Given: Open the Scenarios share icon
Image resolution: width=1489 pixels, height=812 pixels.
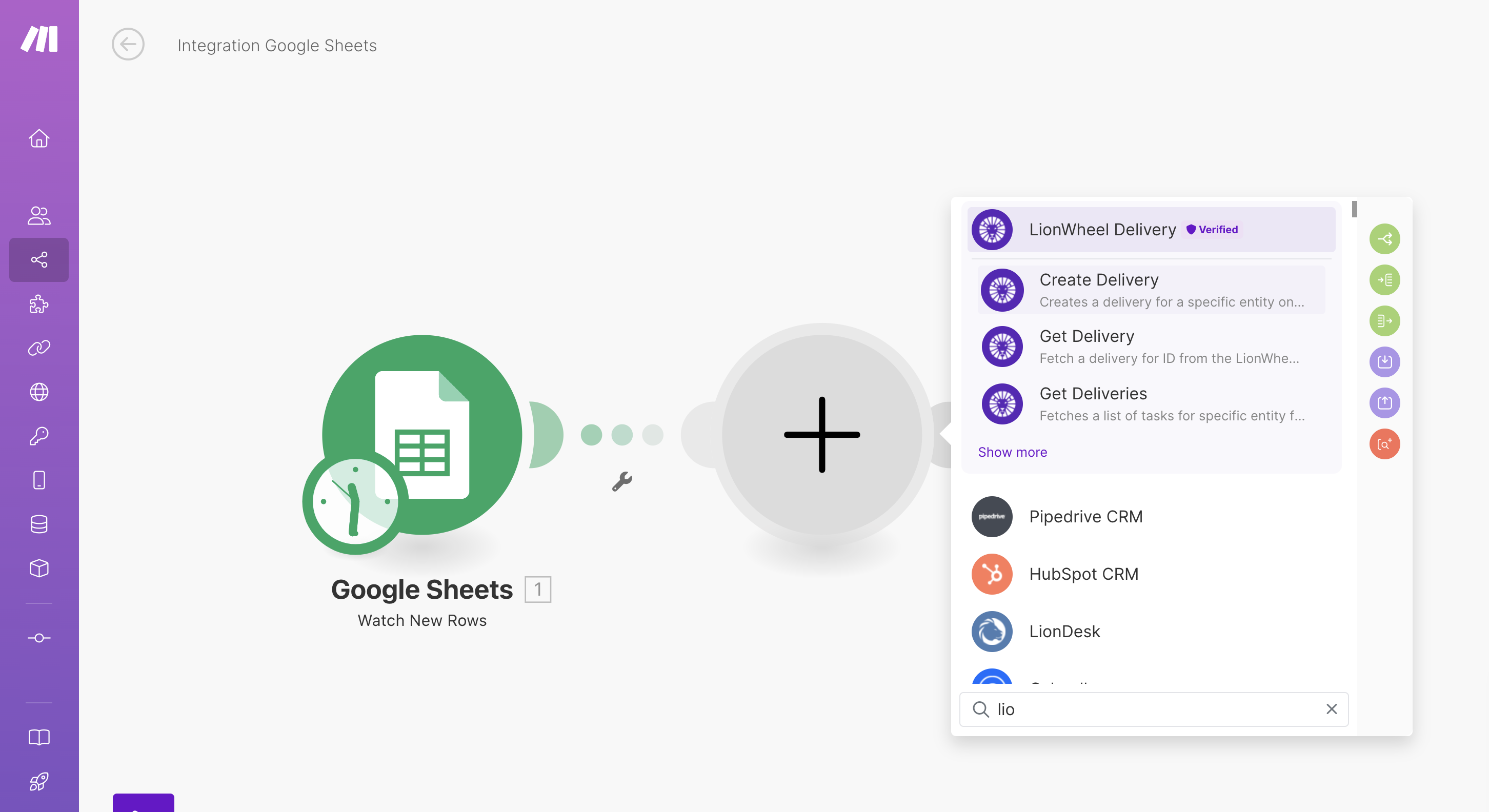Looking at the screenshot, I should point(39,259).
